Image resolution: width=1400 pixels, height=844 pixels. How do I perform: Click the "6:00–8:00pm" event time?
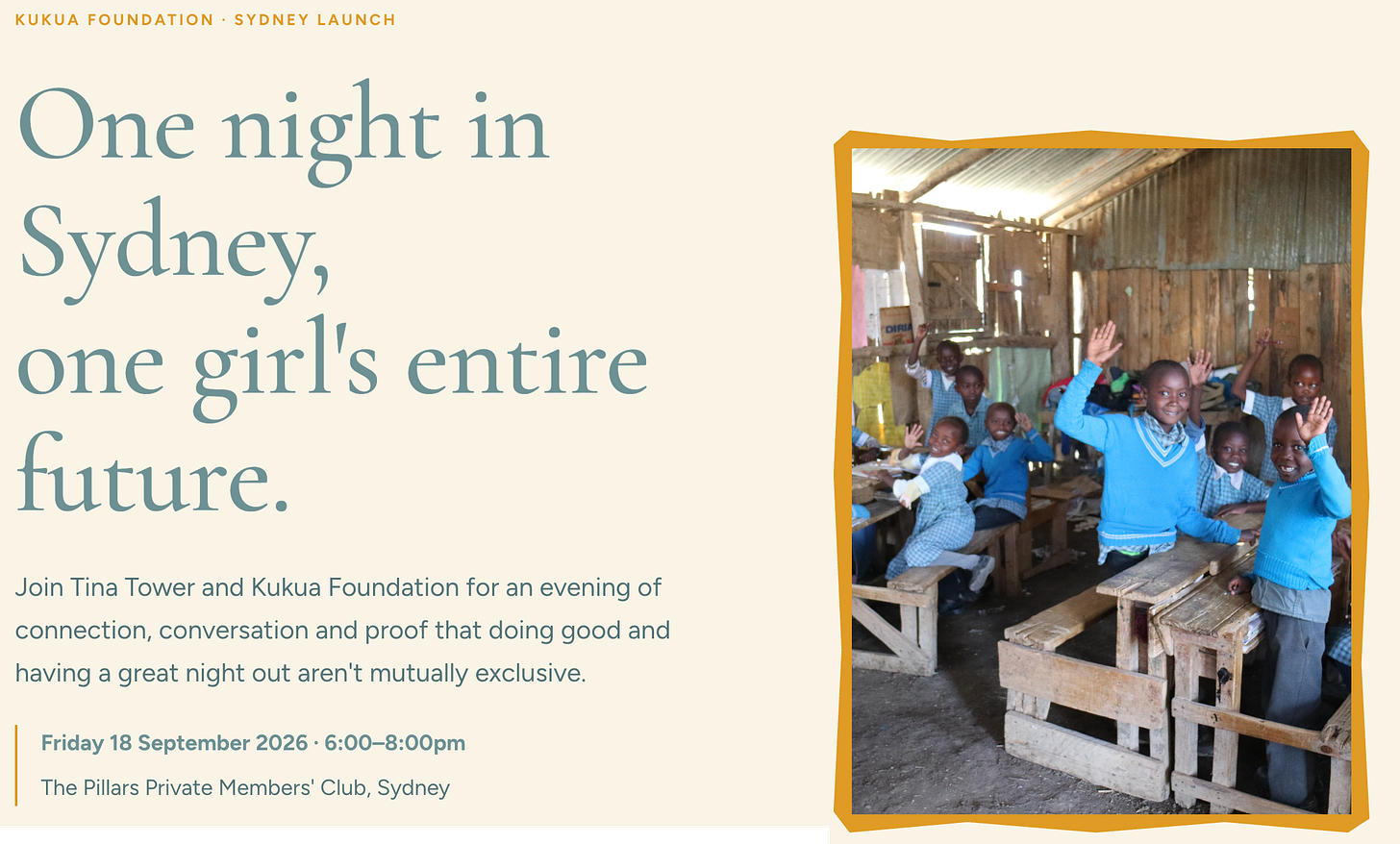click(x=394, y=743)
